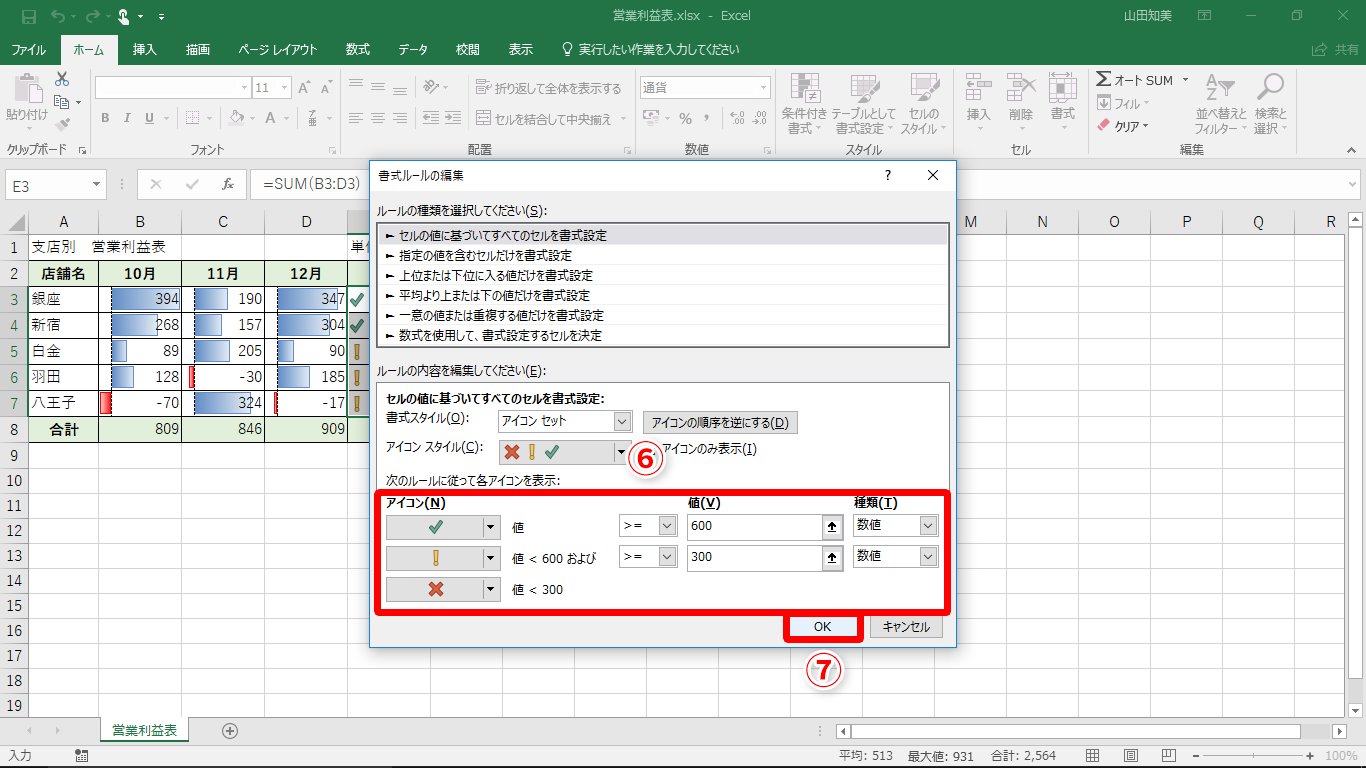Increase the font size with large A icon
The height and width of the screenshot is (768, 1366).
[x=304, y=88]
